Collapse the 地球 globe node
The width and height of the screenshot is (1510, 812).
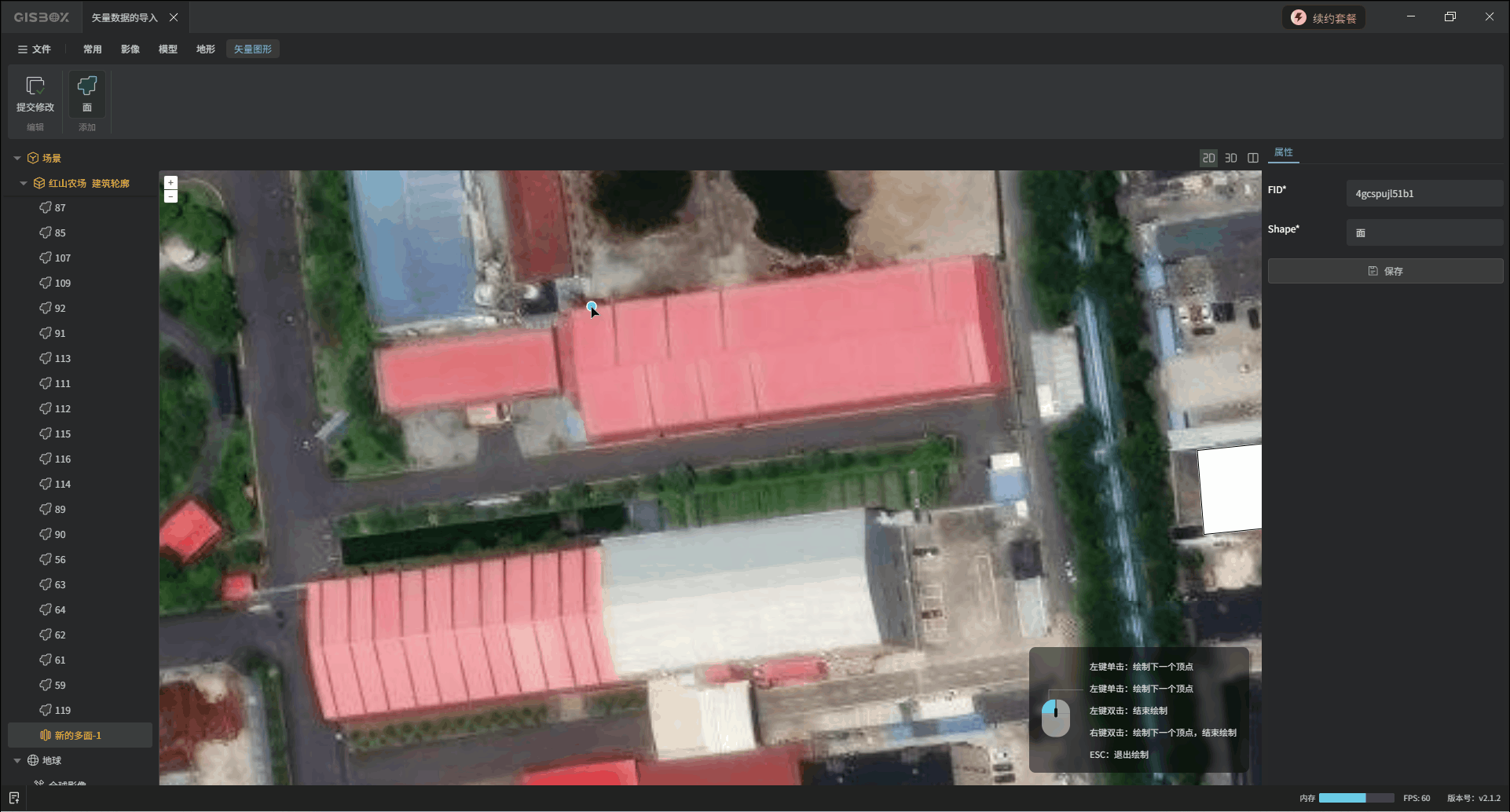[x=17, y=761]
